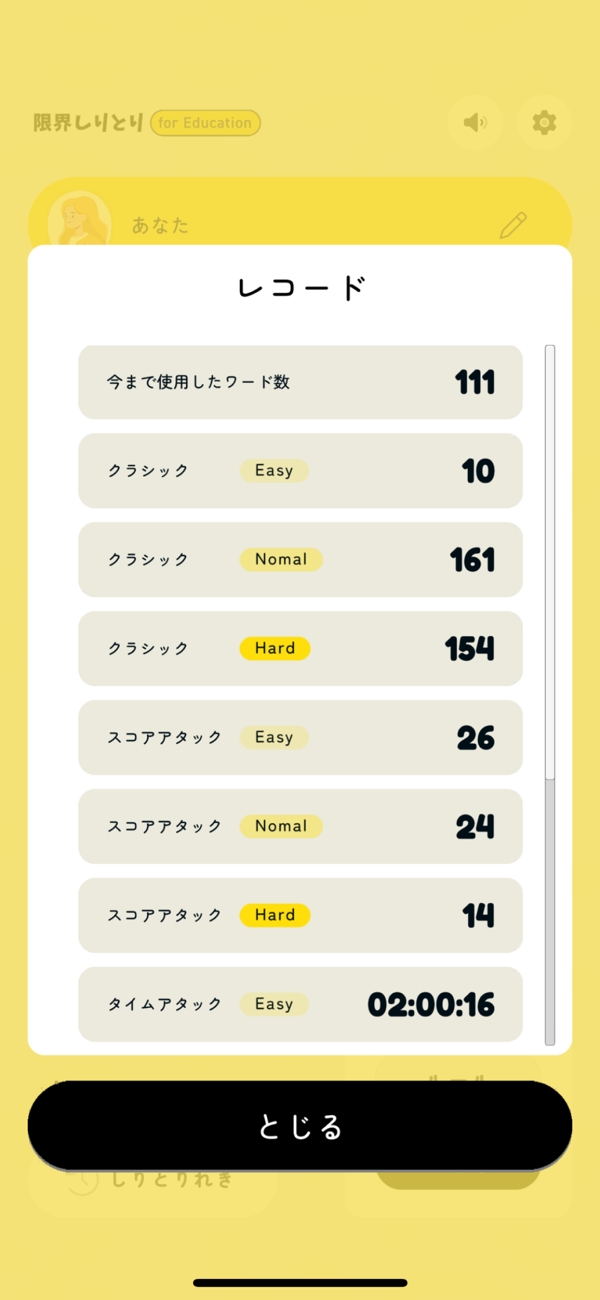Tap the speaker sound icon
600x1300 pixels.
pyautogui.click(x=475, y=123)
